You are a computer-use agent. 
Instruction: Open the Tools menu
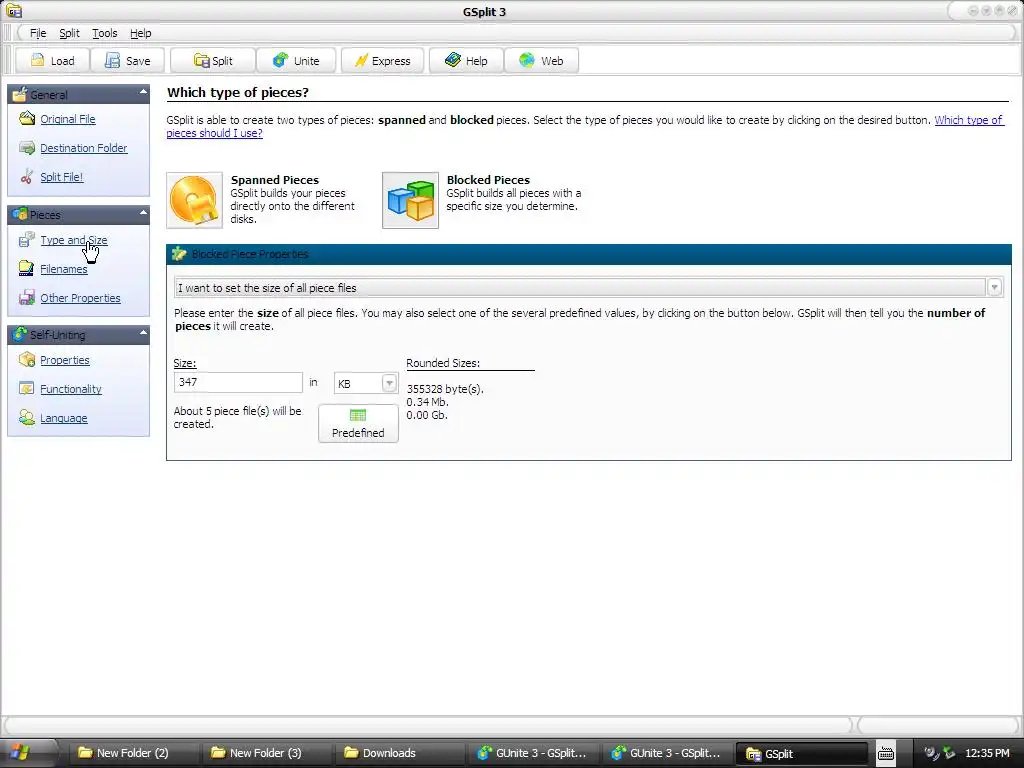pos(104,33)
